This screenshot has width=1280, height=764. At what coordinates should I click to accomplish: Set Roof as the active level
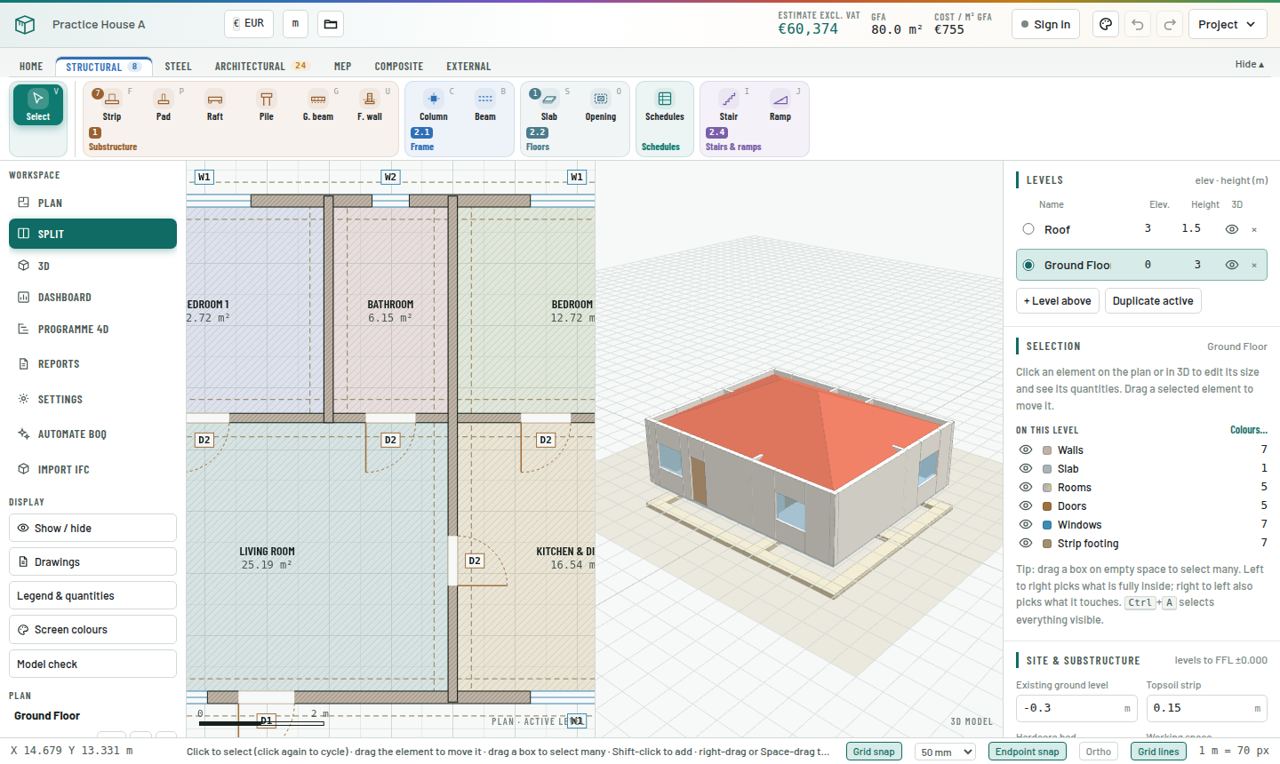(1028, 229)
